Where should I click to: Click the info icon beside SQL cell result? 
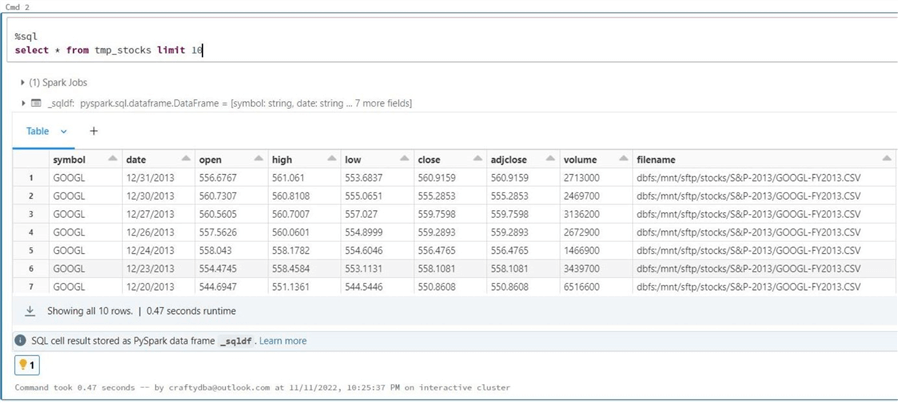point(20,341)
